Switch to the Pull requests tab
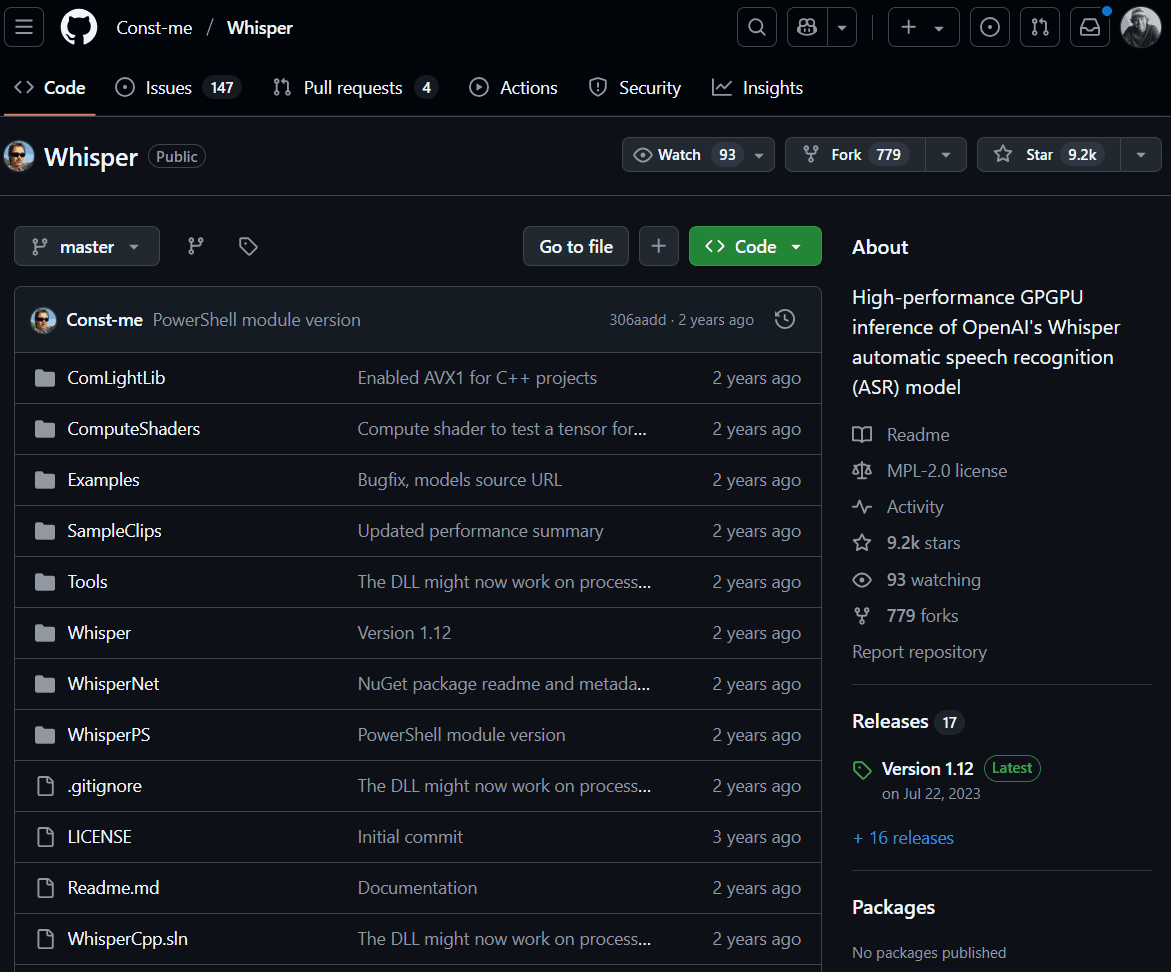This screenshot has height=972, width=1171. 354,88
